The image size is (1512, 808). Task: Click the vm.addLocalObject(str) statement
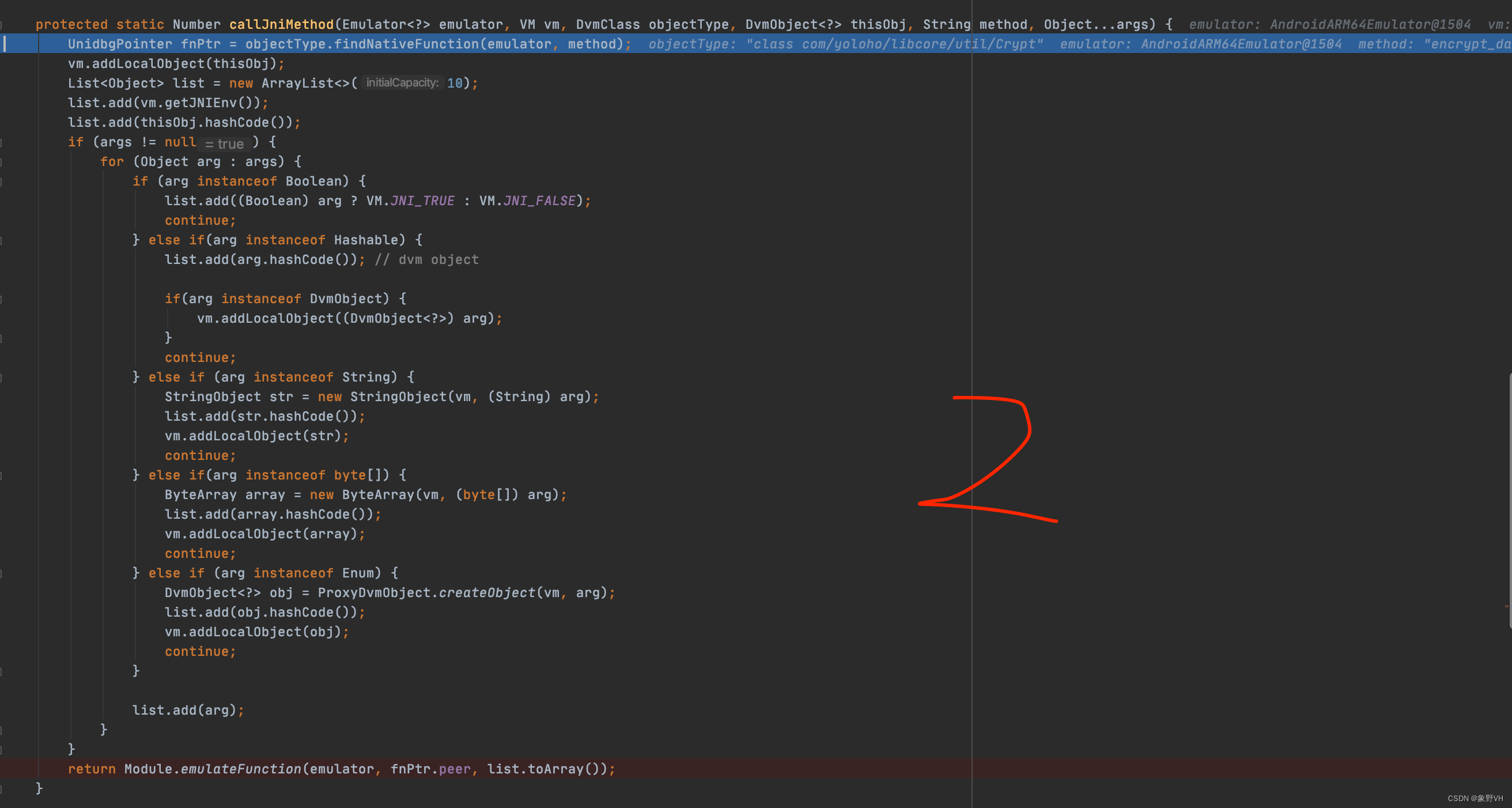(256, 436)
